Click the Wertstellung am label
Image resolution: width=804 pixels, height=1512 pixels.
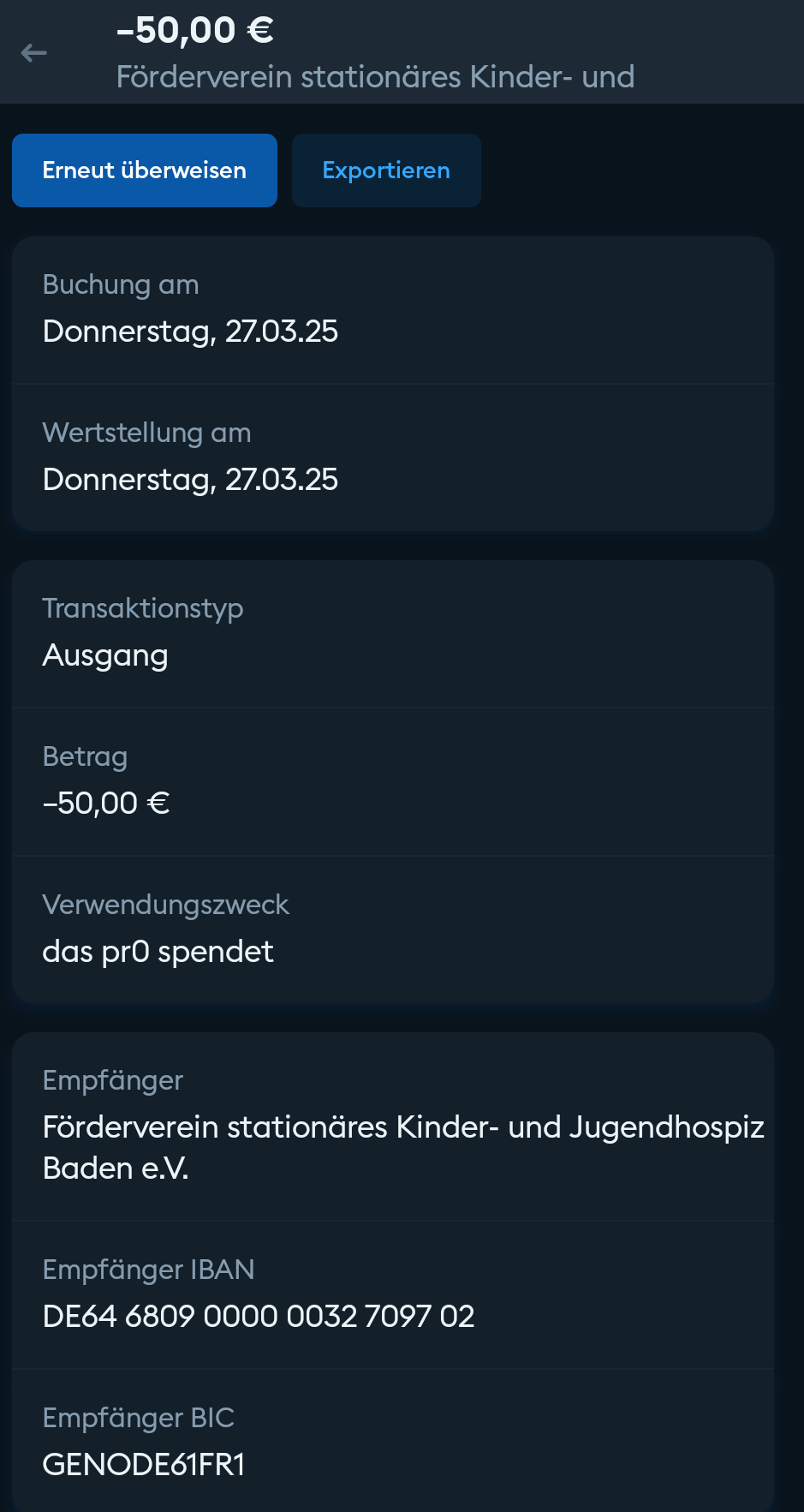[146, 433]
